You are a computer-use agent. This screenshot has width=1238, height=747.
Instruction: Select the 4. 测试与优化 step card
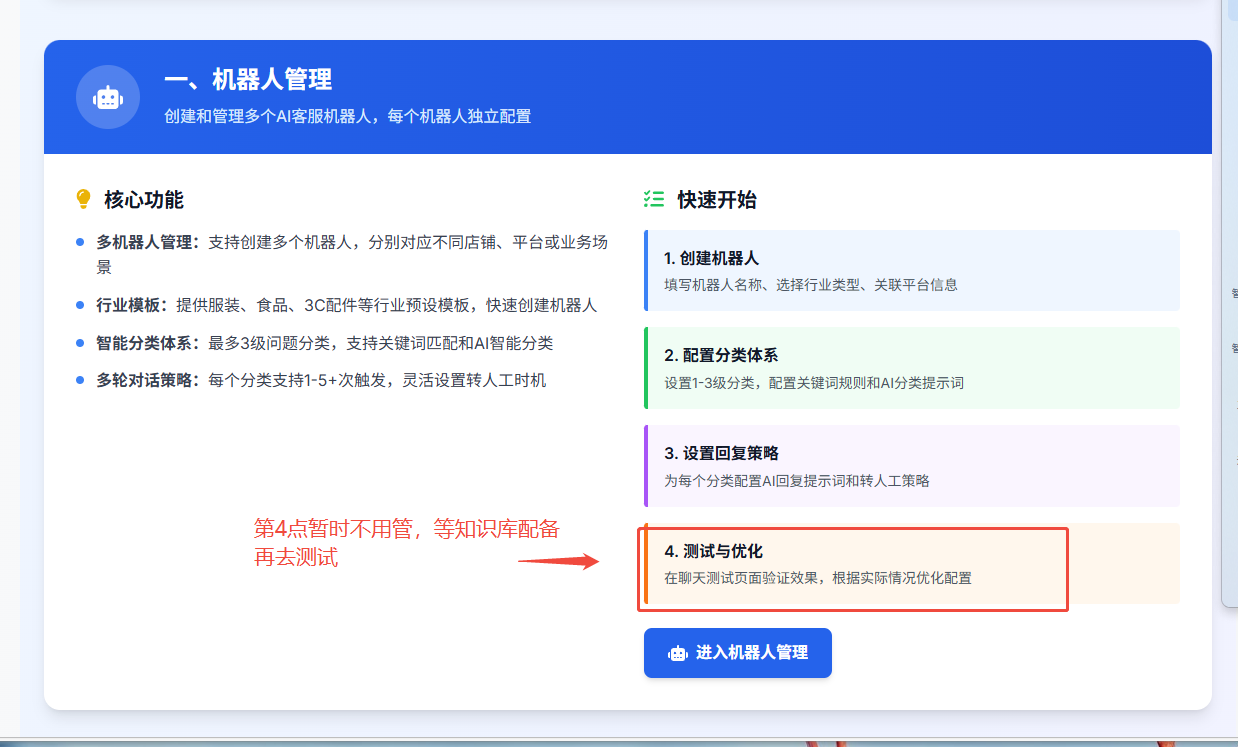911,564
